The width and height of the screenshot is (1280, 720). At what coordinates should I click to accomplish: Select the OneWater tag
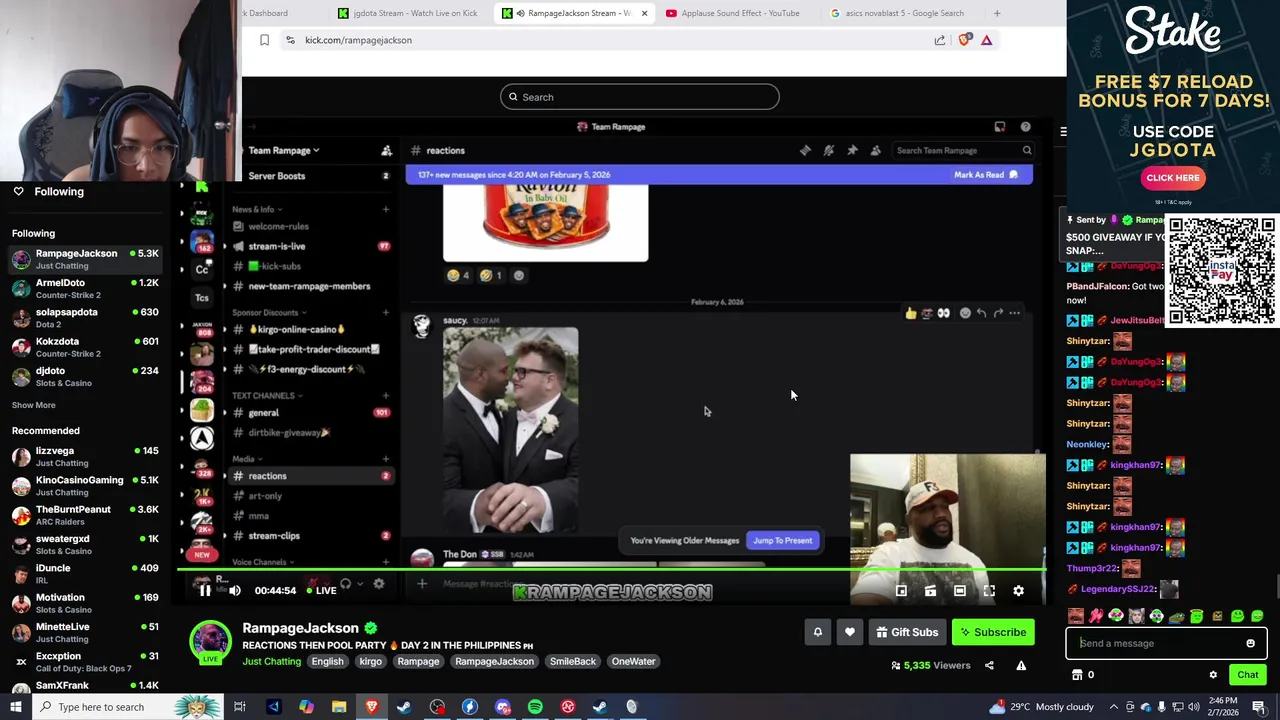pyautogui.click(x=634, y=661)
